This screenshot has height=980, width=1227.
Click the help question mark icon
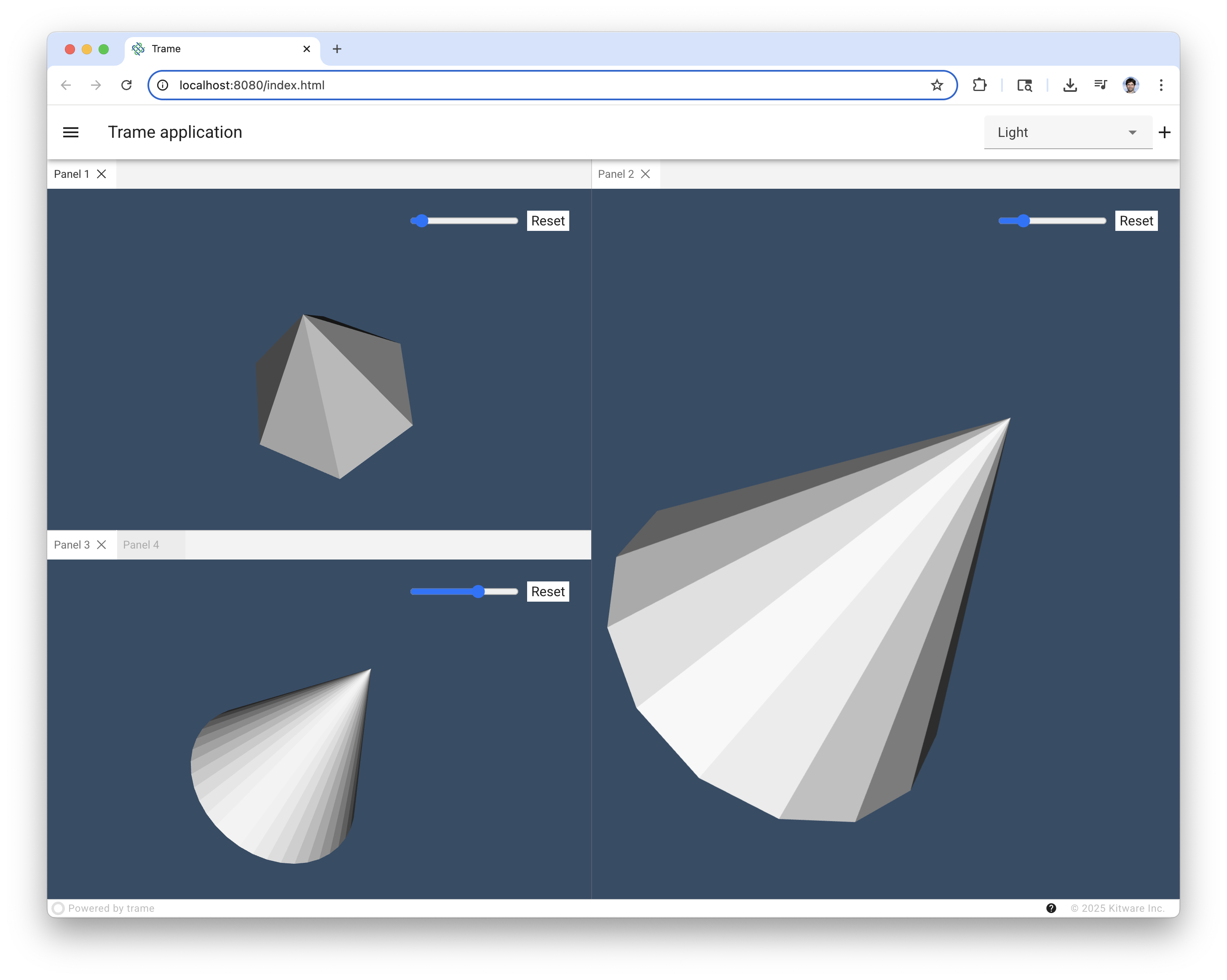click(1052, 908)
